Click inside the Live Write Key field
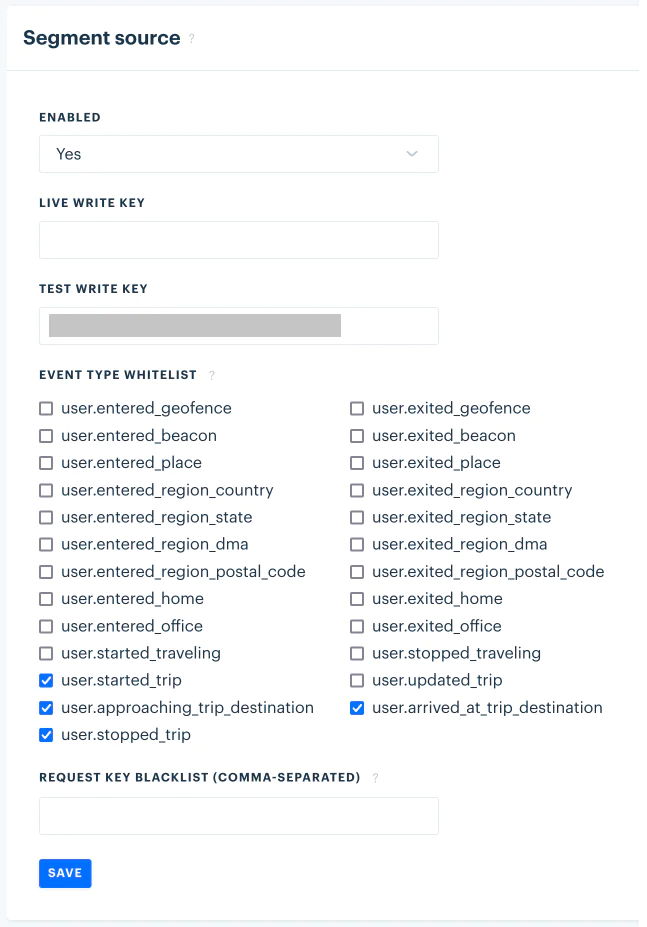The height and width of the screenshot is (927, 647). click(x=238, y=240)
